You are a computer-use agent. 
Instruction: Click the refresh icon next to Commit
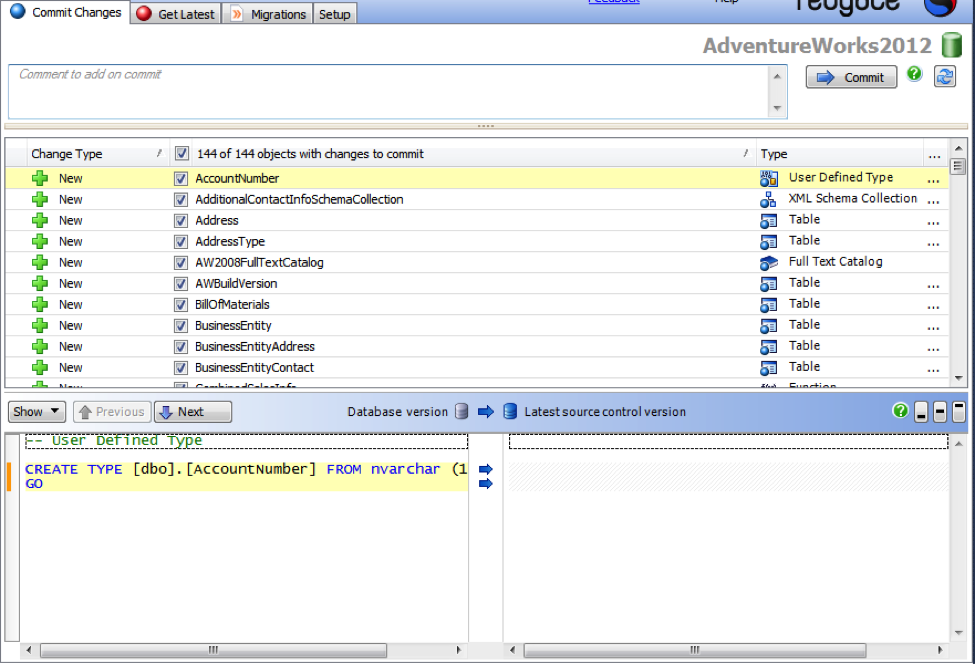pyautogui.click(x=945, y=76)
